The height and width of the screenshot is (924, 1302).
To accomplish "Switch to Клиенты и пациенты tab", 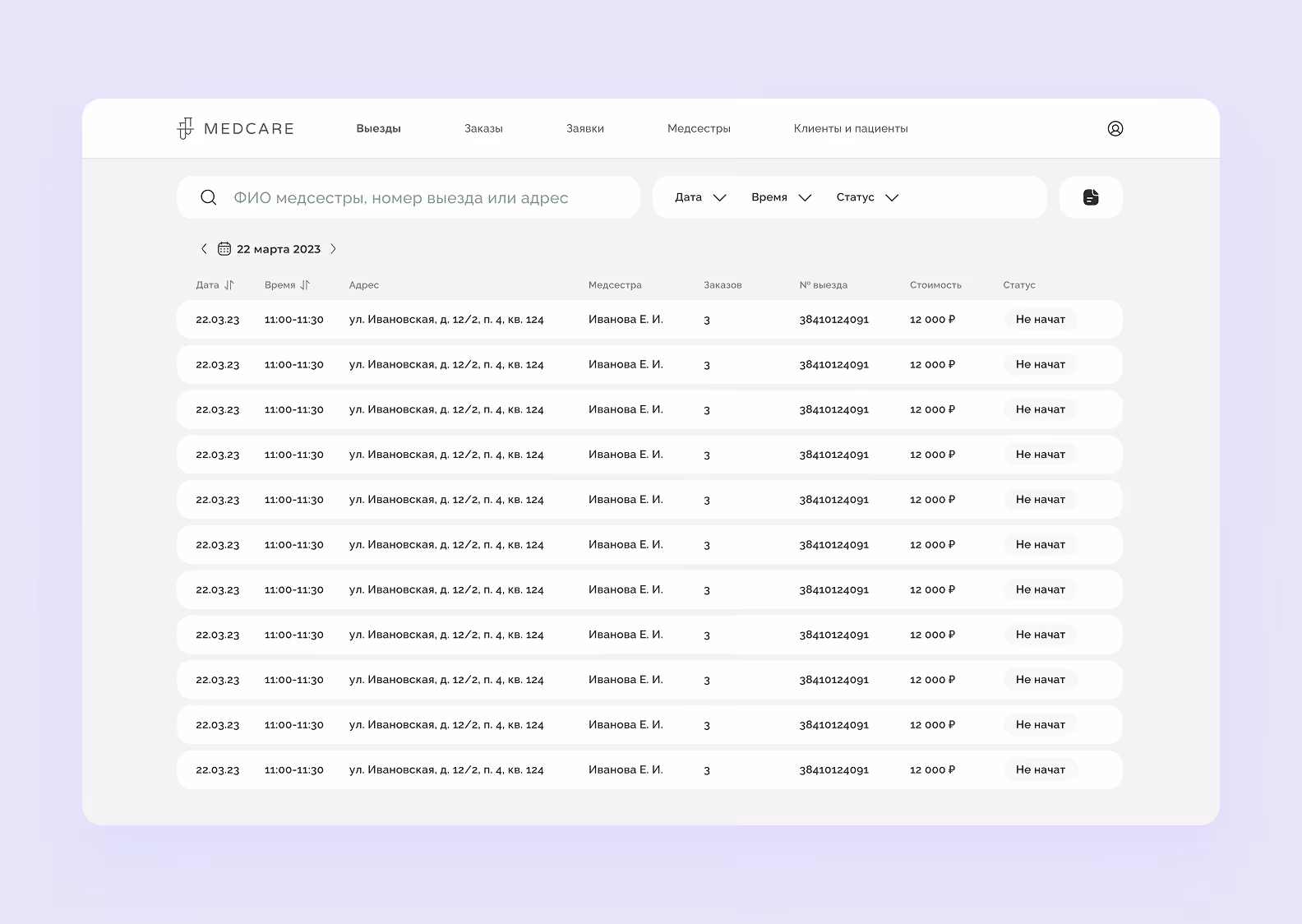I will [x=851, y=128].
